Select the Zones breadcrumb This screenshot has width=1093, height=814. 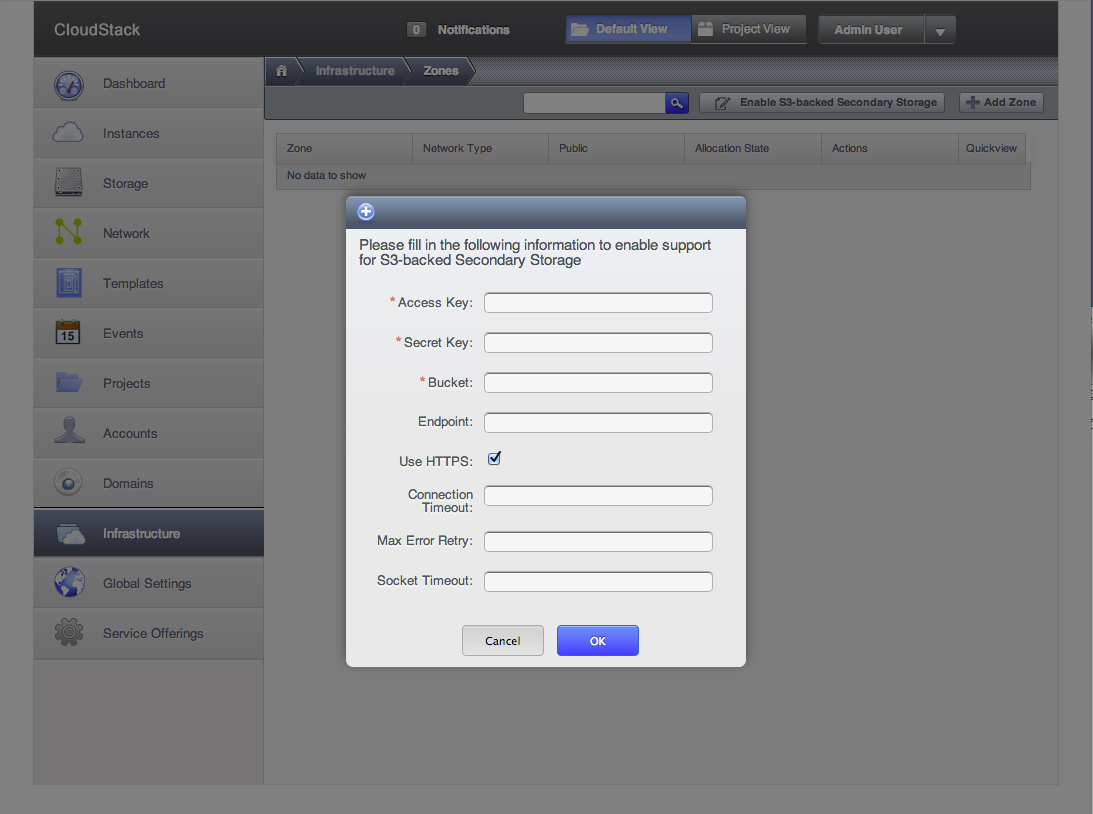coord(441,70)
